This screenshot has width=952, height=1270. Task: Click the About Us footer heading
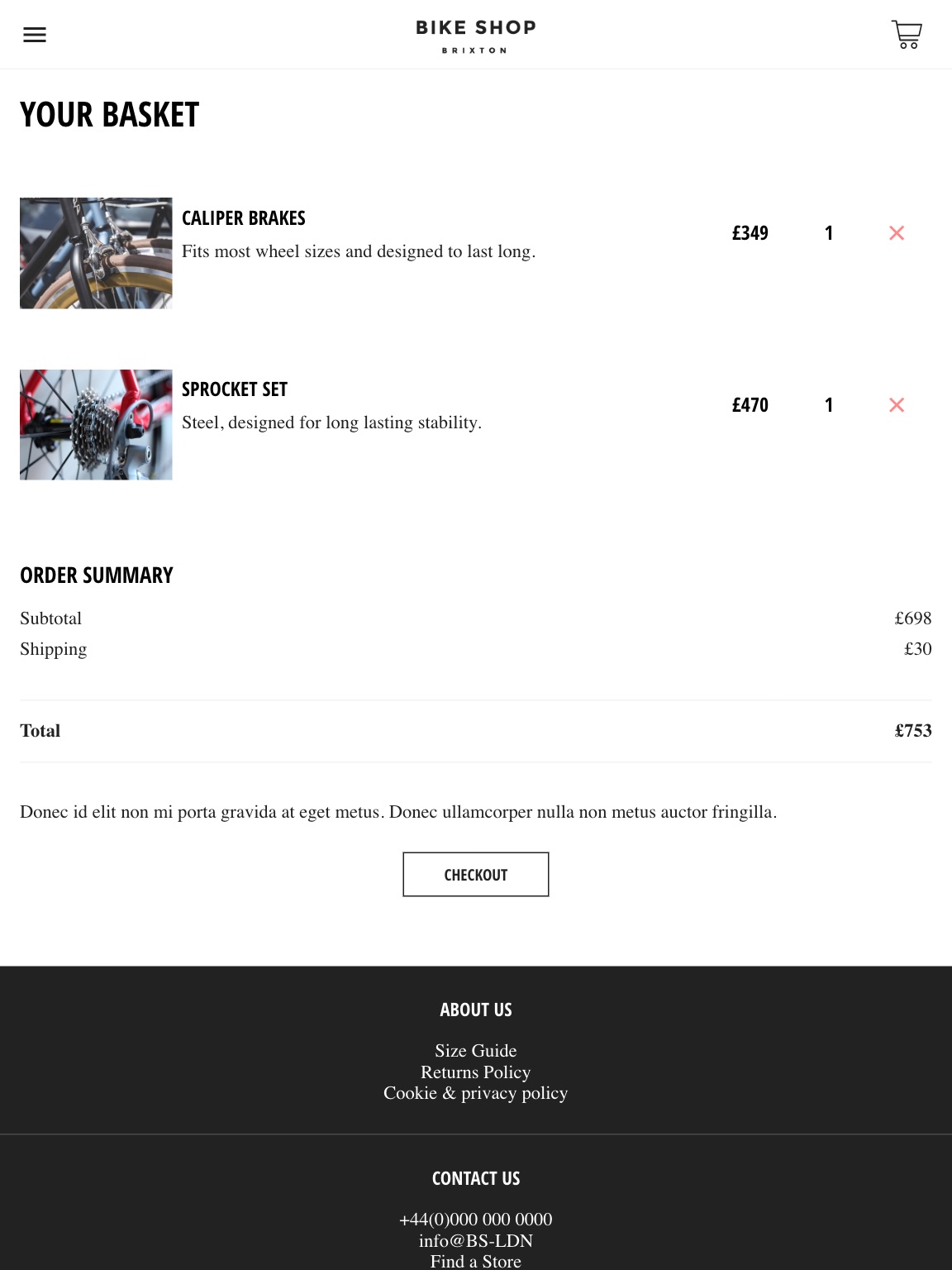coord(476,1010)
